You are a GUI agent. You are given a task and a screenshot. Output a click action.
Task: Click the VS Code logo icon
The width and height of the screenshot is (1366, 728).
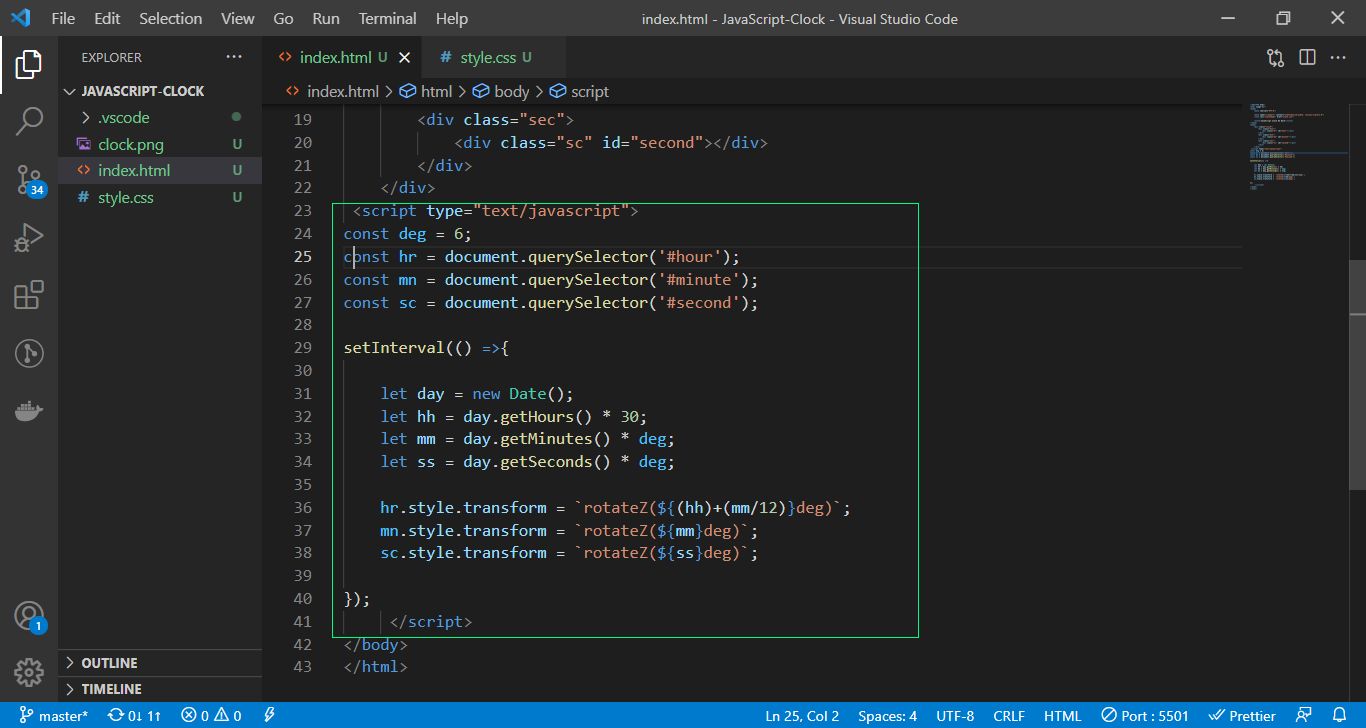click(21, 18)
